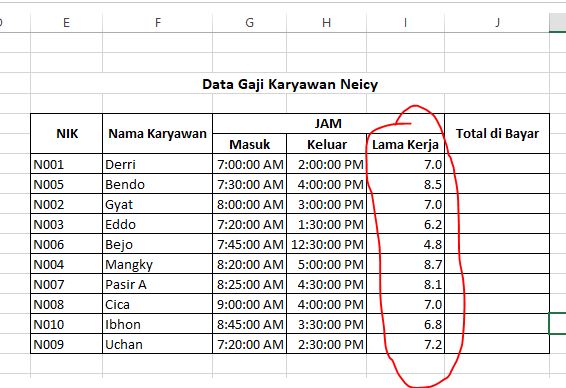This screenshot has width=566, height=388.
Task: Click the title 'Data Gaji Karyawan Neicy'
Action: tap(290, 84)
